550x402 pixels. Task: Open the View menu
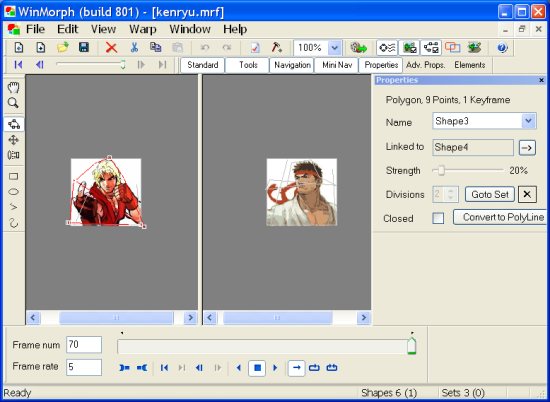tap(103, 29)
